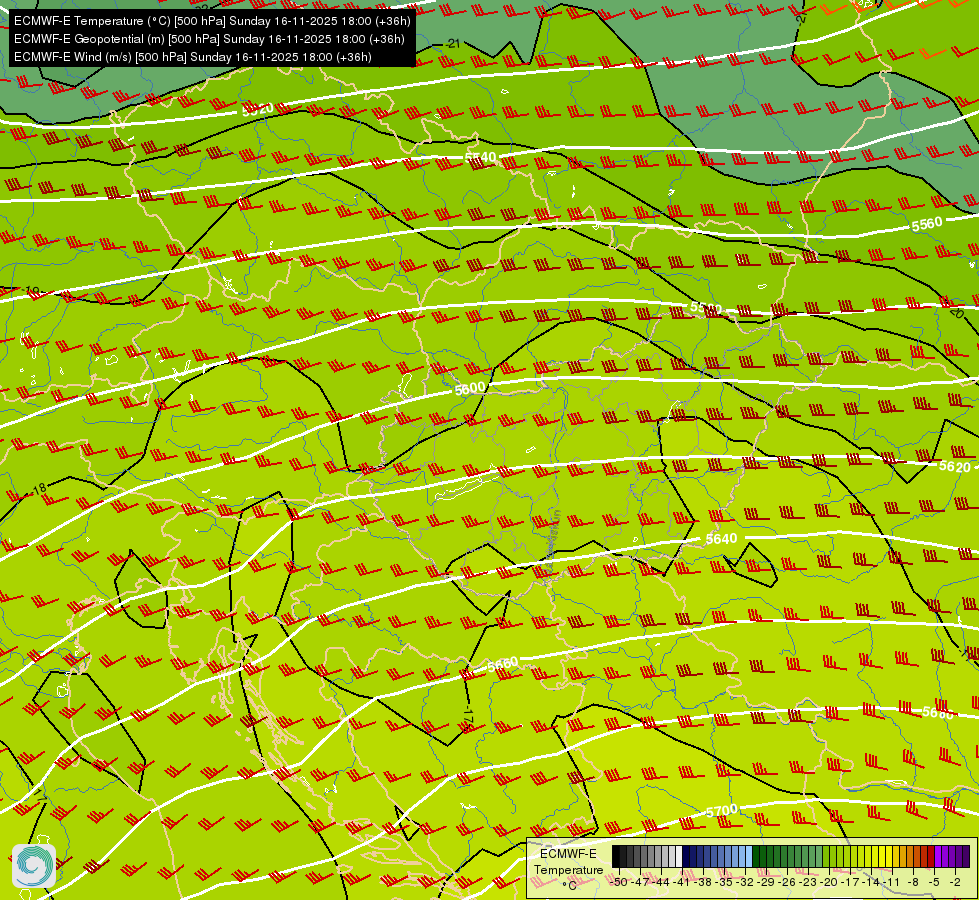Screen dimensions: 979x900
Task: Select the light blue swatch above -32
Action: point(749,856)
